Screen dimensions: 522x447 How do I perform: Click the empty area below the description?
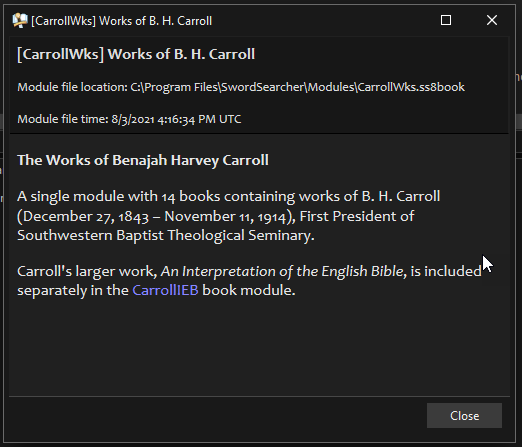coord(259,347)
